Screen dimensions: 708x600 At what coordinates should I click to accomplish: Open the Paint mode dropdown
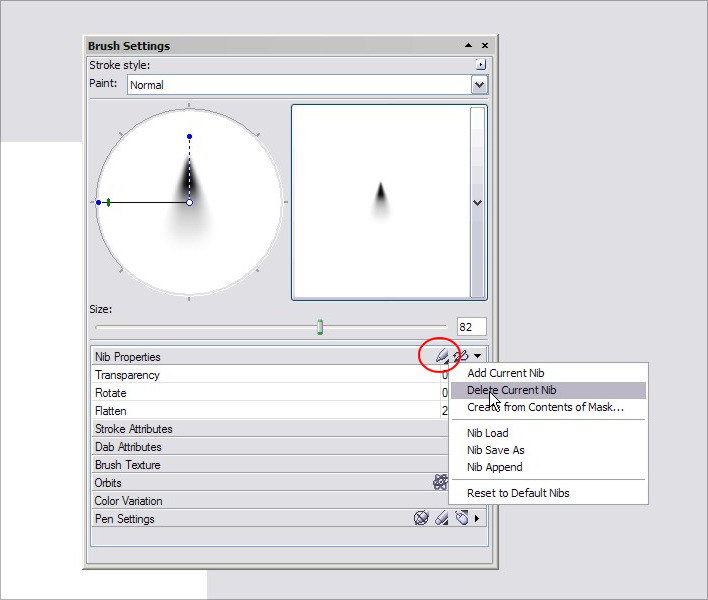click(479, 84)
